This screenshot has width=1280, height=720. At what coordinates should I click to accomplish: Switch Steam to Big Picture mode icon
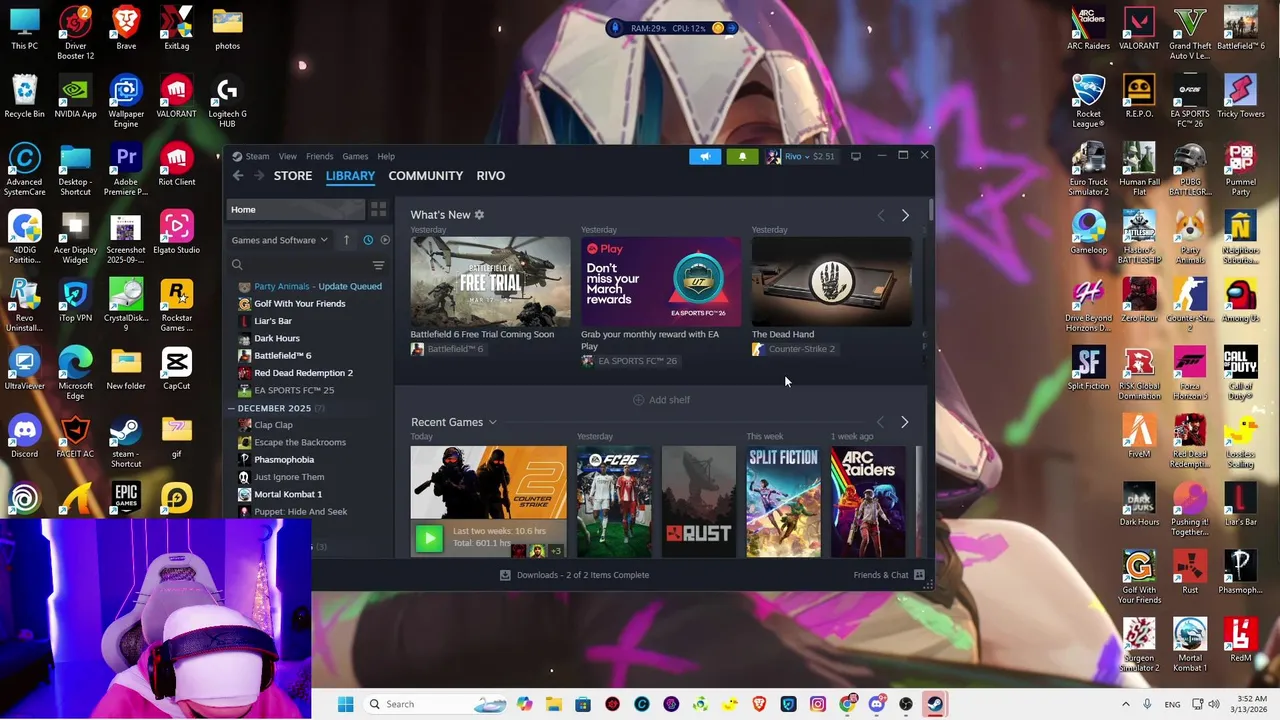(x=856, y=156)
